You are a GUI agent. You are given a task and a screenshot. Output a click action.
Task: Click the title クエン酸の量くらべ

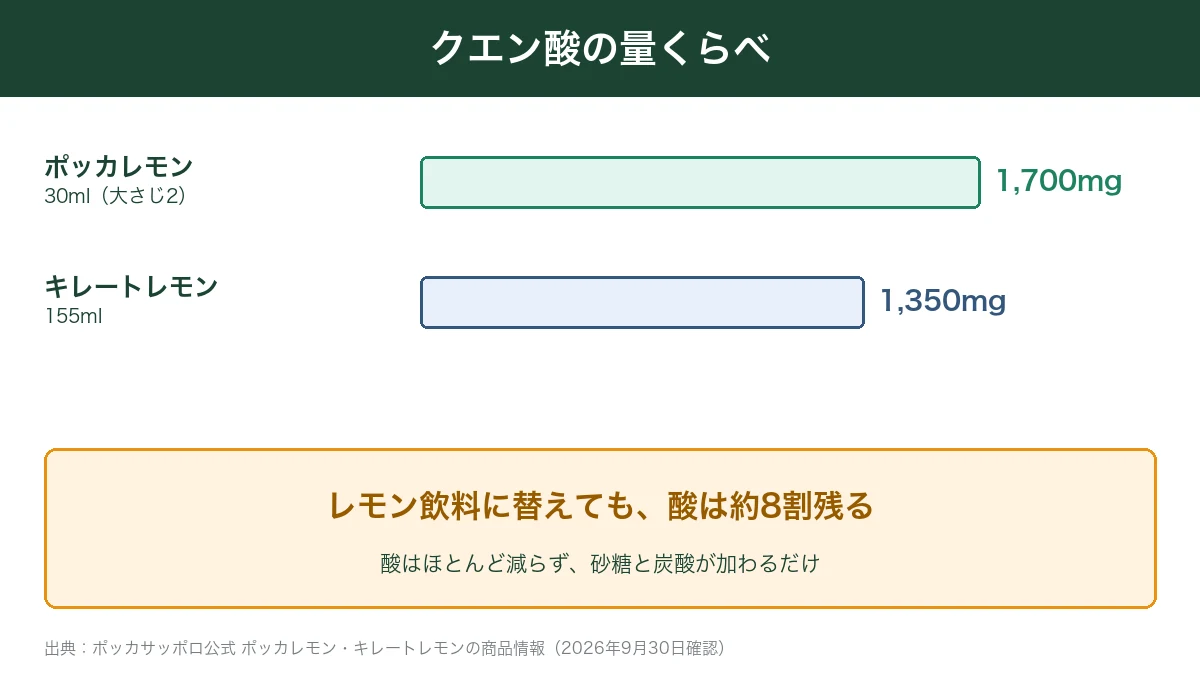[600, 48]
